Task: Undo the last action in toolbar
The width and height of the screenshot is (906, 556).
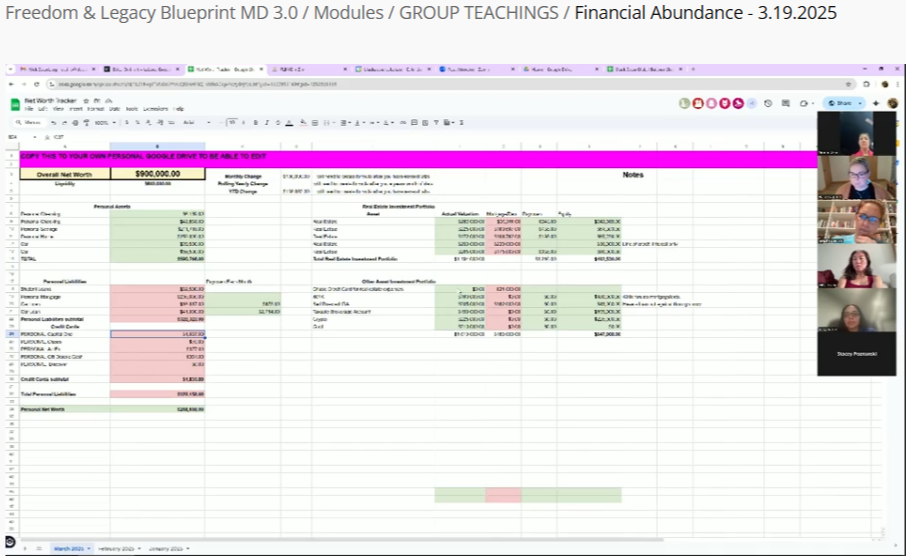Action: 54,123
